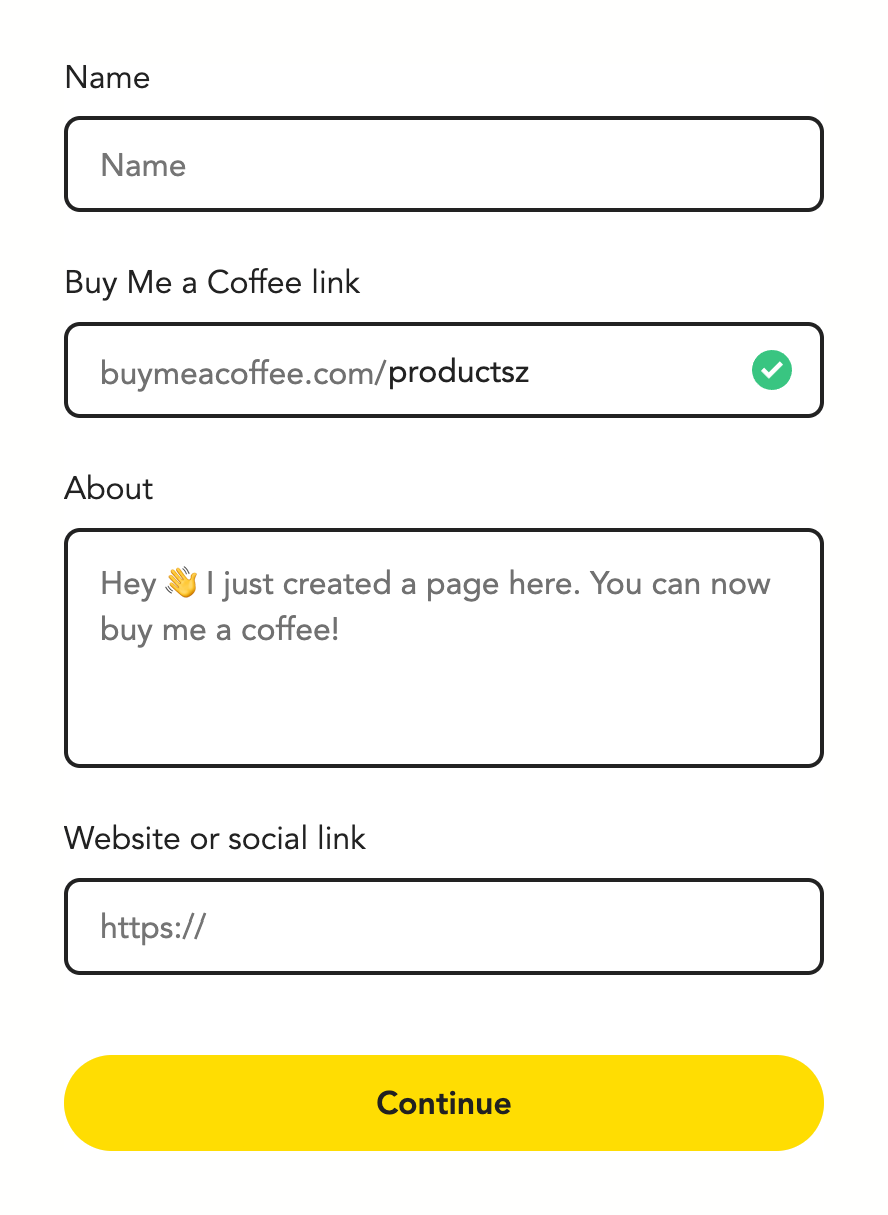Click the 'About' section label

click(108, 489)
